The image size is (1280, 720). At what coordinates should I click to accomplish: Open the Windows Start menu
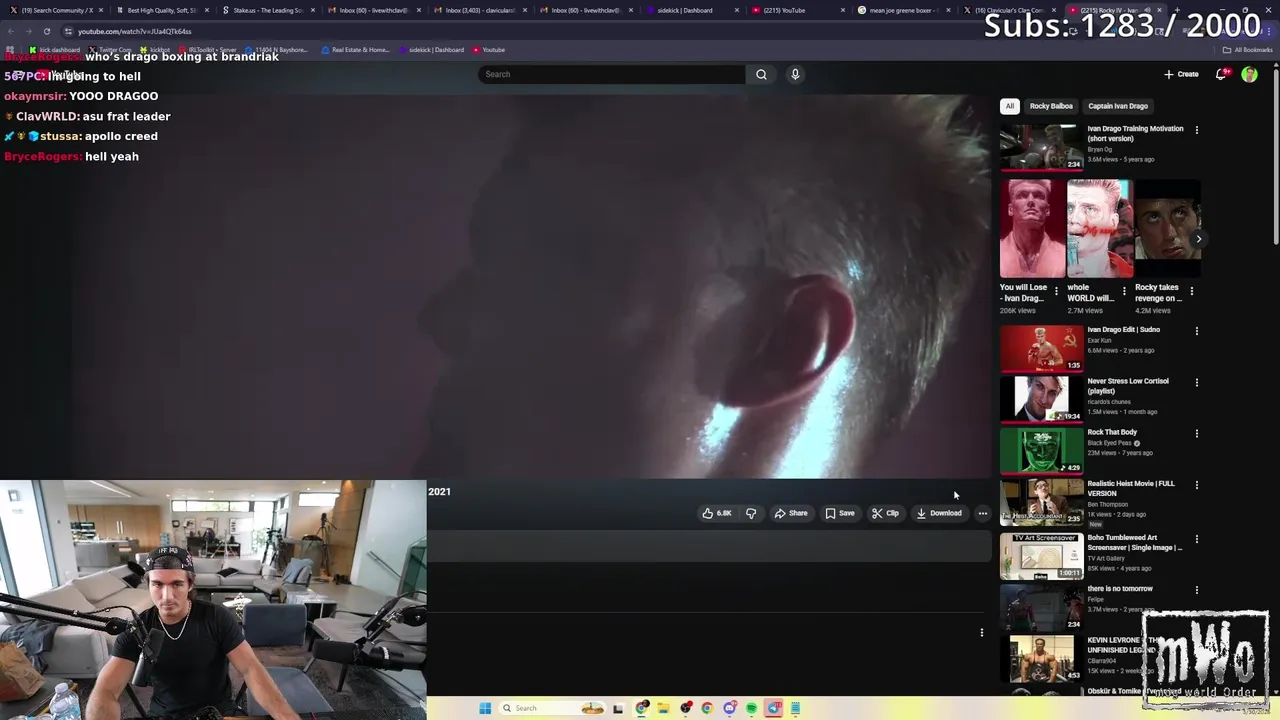[485, 708]
